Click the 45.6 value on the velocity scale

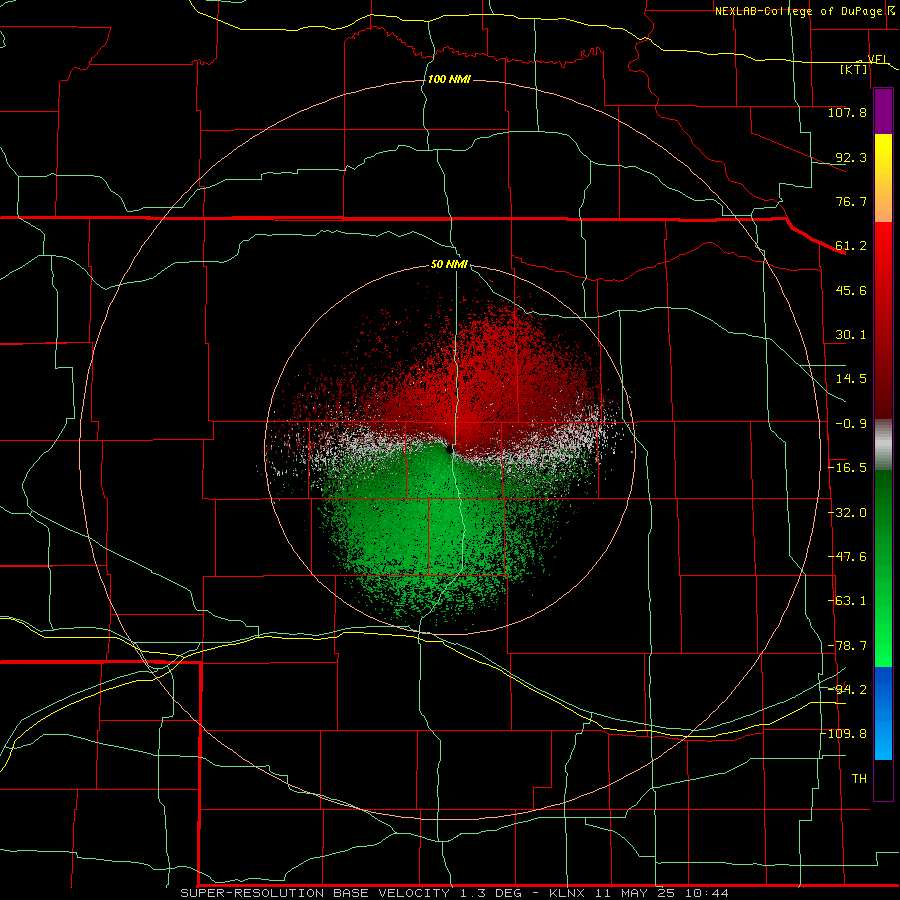pyautogui.click(x=851, y=290)
